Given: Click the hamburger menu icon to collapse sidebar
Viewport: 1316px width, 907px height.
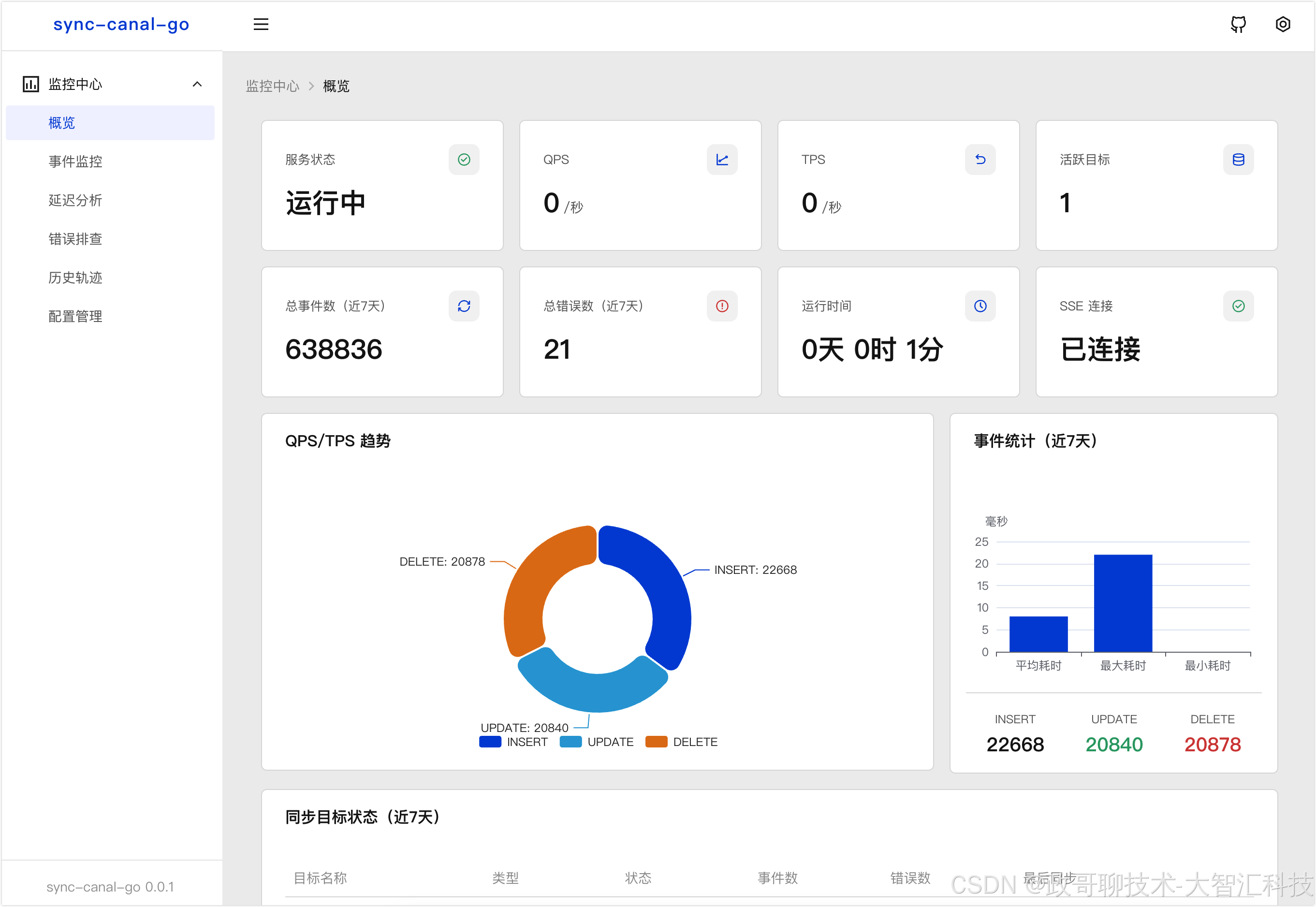Looking at the screenshot, I should 261,25.
